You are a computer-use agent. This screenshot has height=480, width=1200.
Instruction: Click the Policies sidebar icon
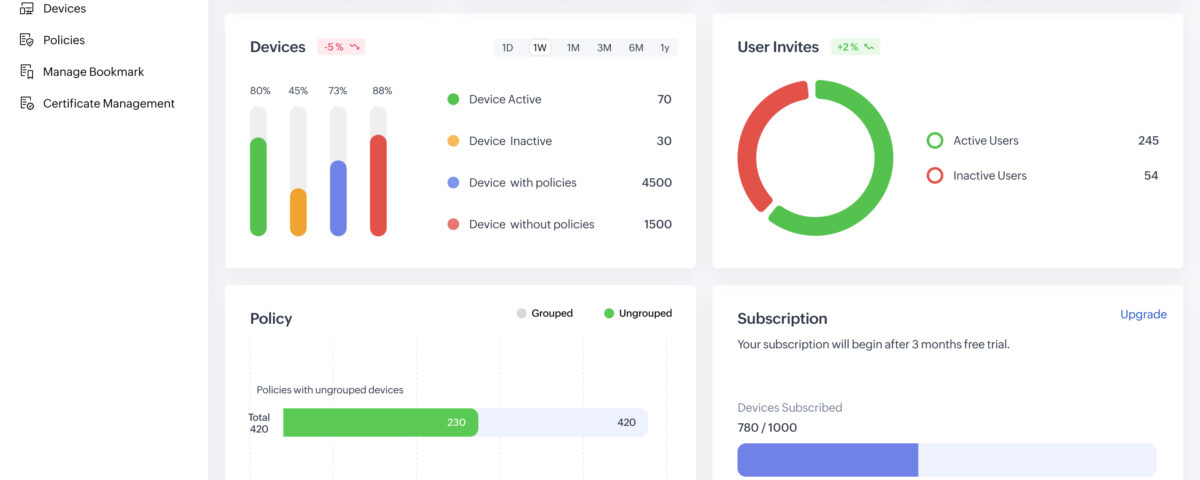coord(27,40)
